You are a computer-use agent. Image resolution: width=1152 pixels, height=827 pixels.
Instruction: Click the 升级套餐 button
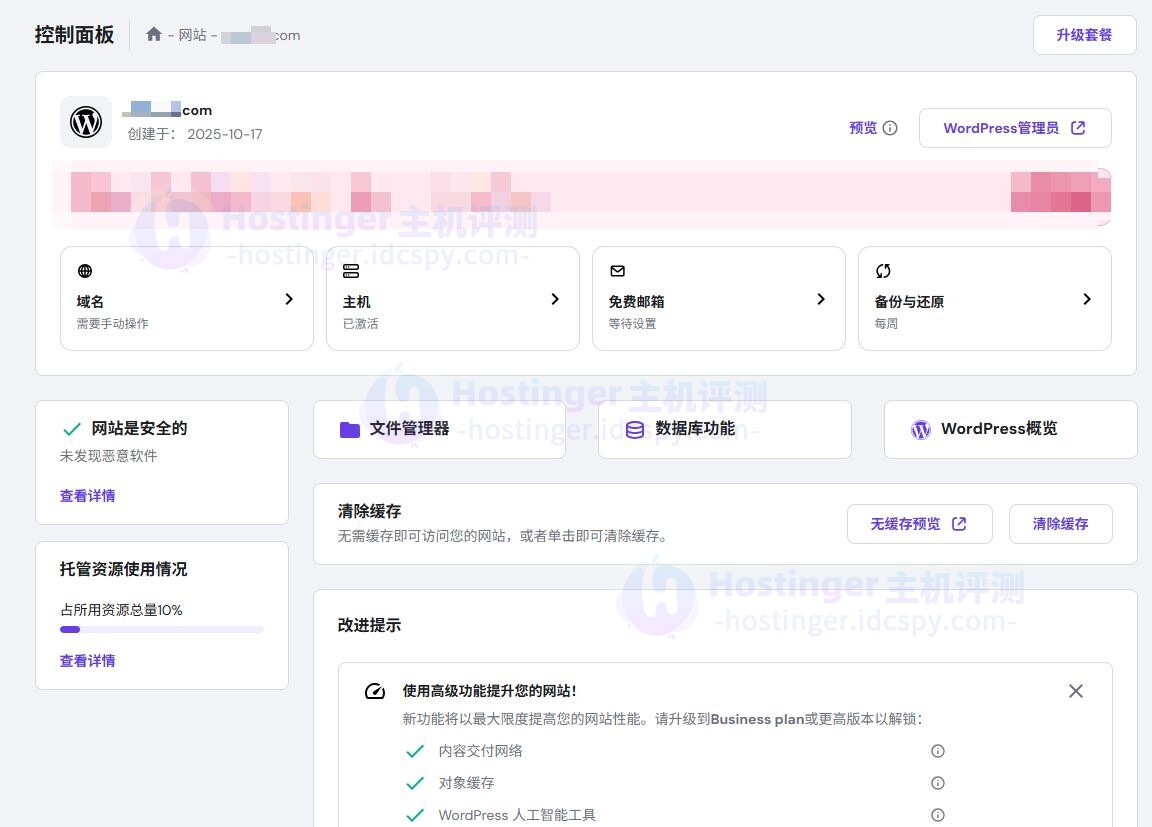[1084, 34]
